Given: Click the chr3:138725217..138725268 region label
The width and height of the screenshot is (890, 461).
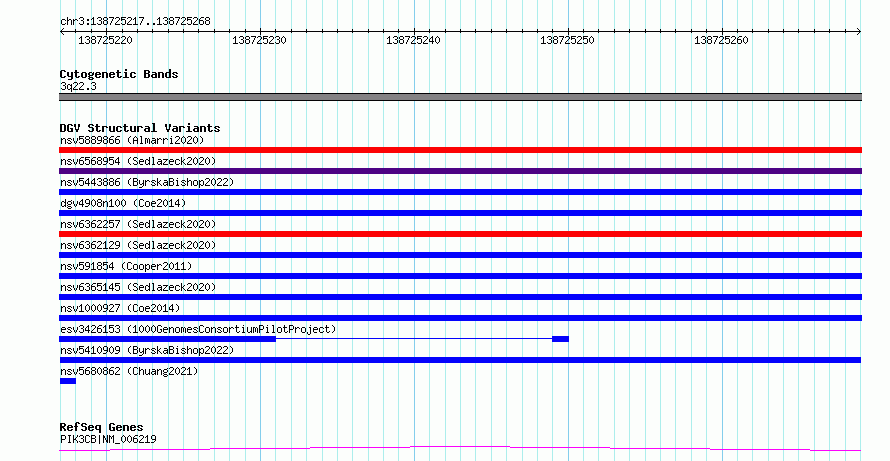Looking at the screenshot, I should click(135, 22).
